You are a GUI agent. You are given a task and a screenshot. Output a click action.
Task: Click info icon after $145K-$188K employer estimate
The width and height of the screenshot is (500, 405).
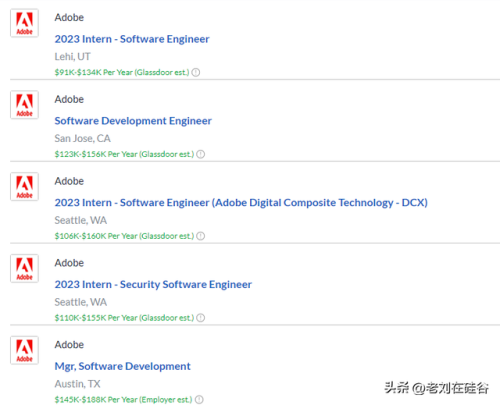(199, 400)
